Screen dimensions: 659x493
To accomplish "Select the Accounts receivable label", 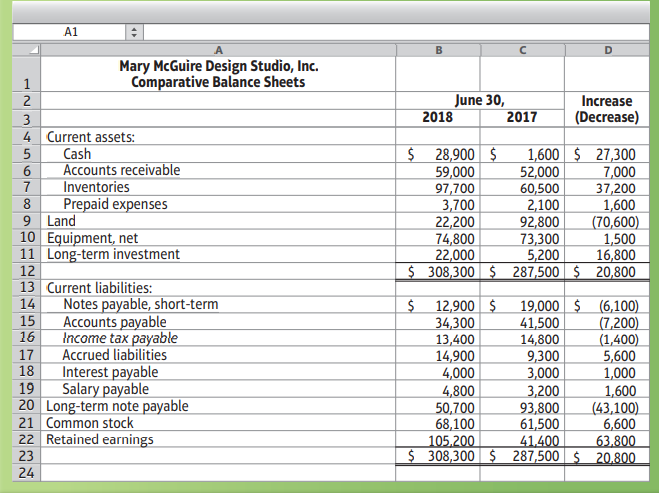I will pyautogui.click(x=122, y=170).
